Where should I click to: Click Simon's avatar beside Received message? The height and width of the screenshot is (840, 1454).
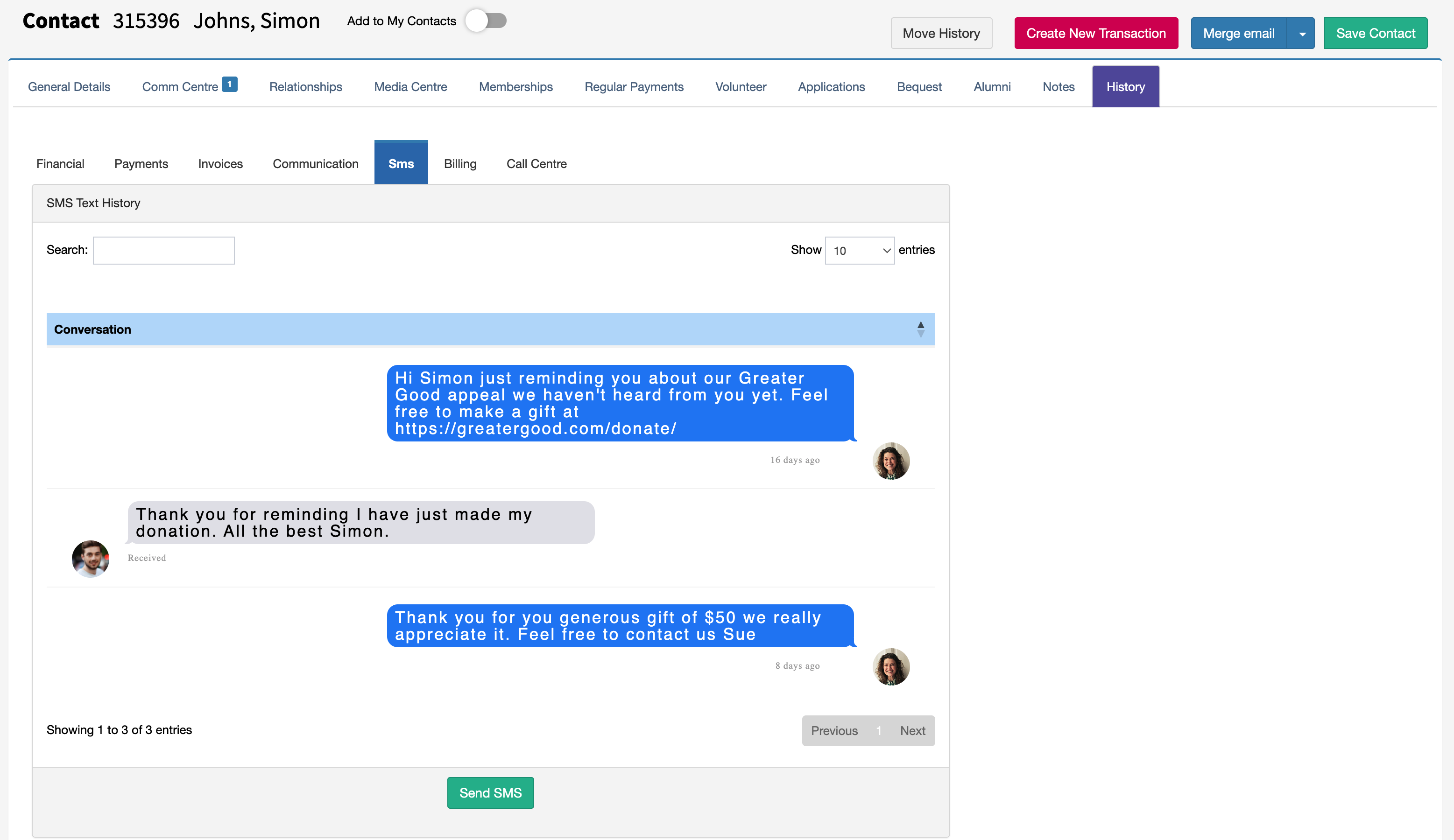pyautogui.click(x=91, y=559)
